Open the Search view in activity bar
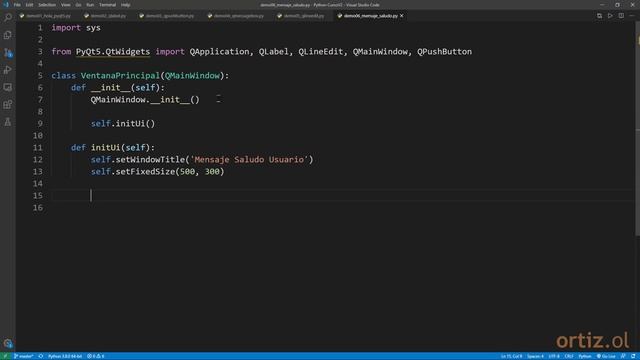The image size is (640, 360). pyautogui.click(x=8, y=17)
